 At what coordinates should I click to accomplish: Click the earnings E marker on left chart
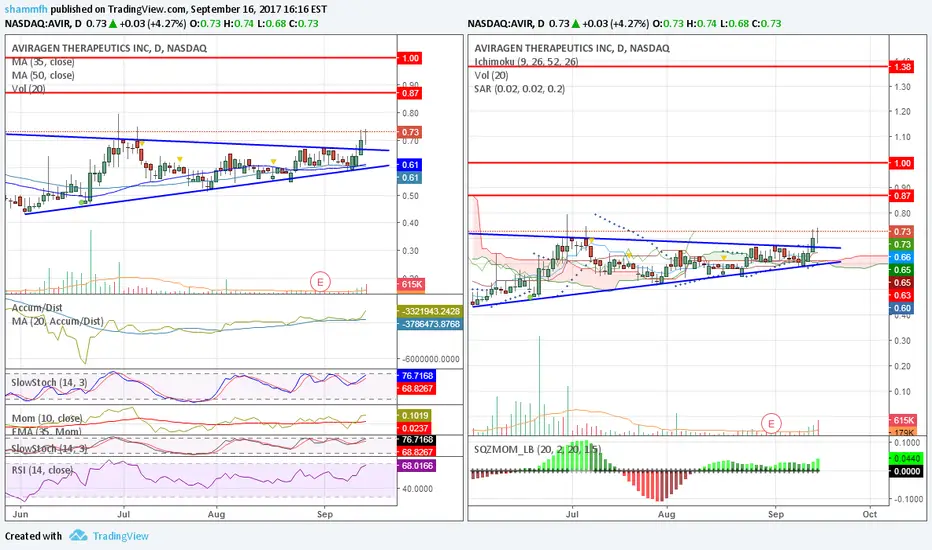[x=320, y=282]
